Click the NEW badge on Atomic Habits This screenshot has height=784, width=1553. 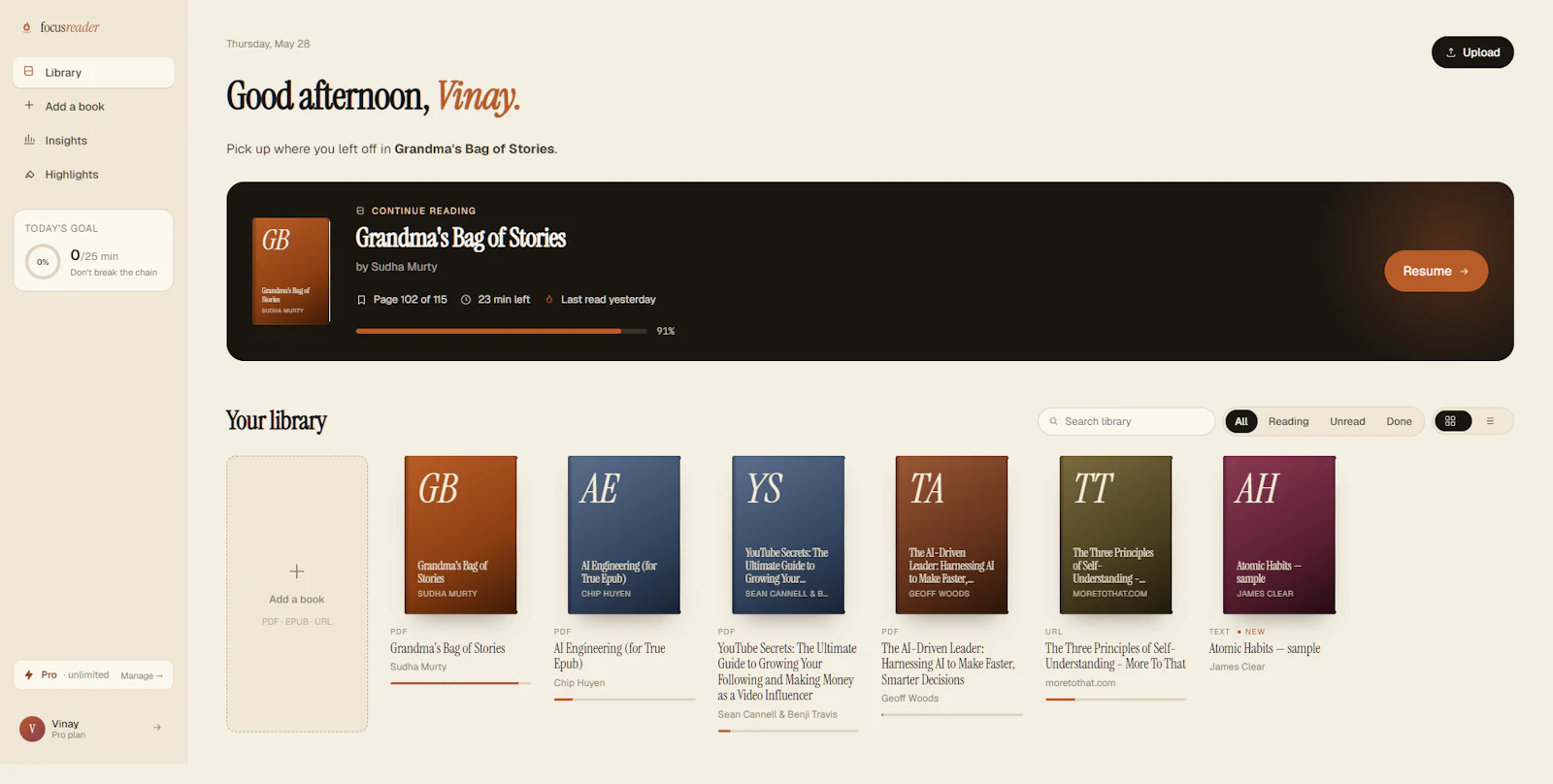coord(1252,632)
